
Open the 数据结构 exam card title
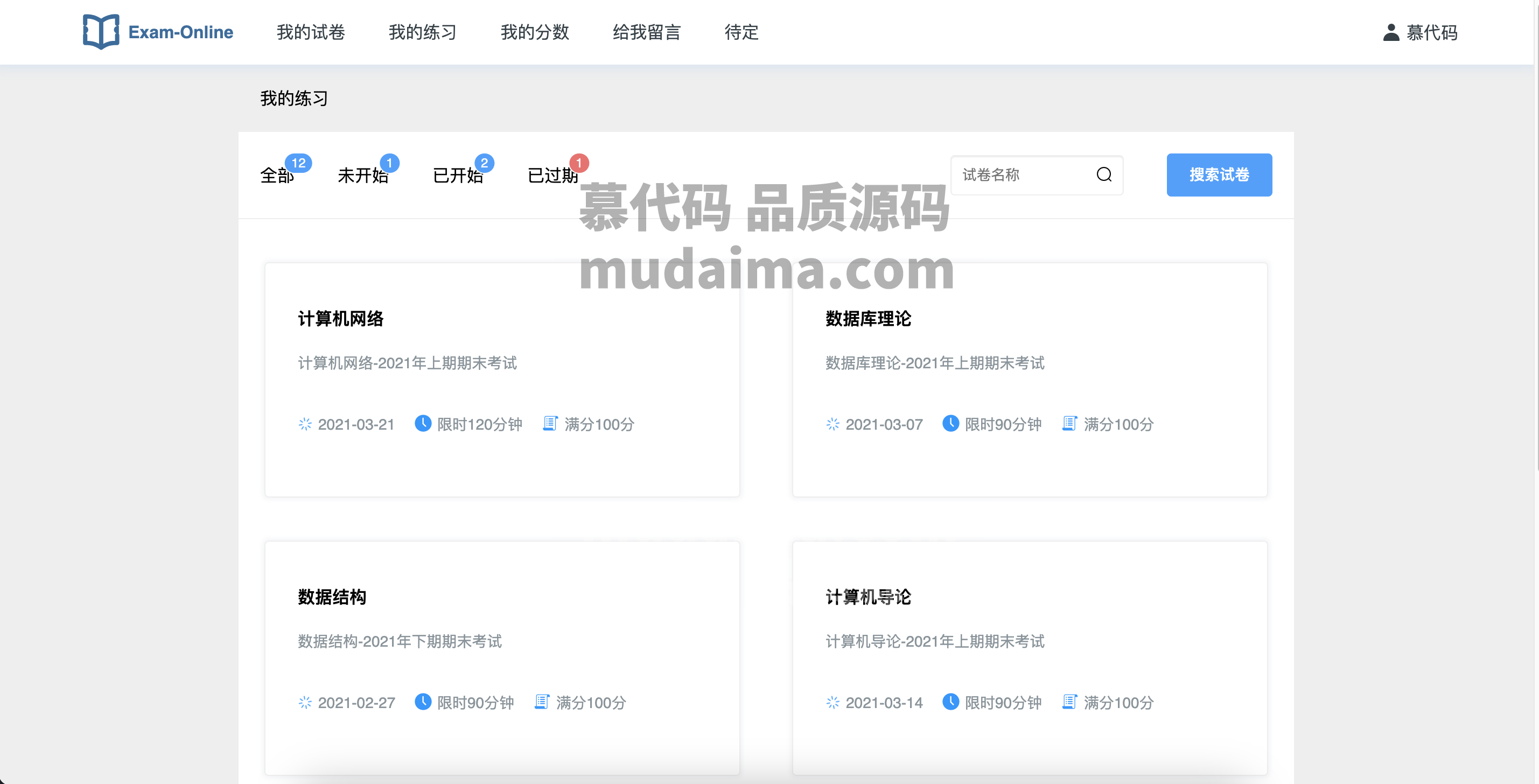pos(332,597)
